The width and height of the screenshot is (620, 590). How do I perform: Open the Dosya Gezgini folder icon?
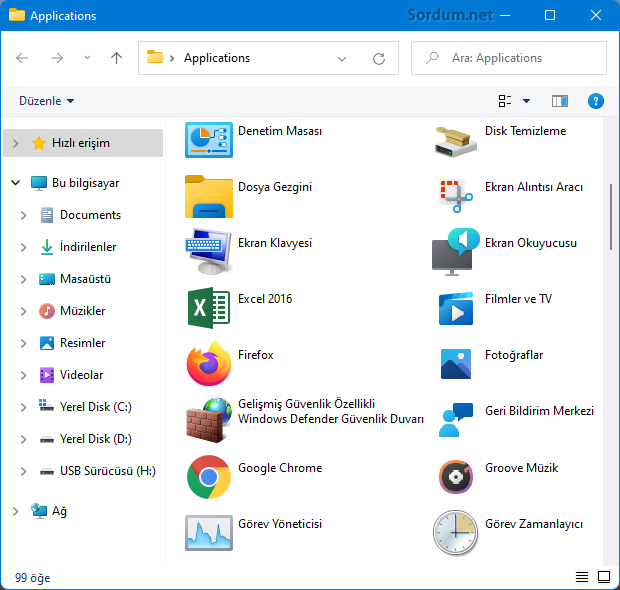(x=209, y=197)
